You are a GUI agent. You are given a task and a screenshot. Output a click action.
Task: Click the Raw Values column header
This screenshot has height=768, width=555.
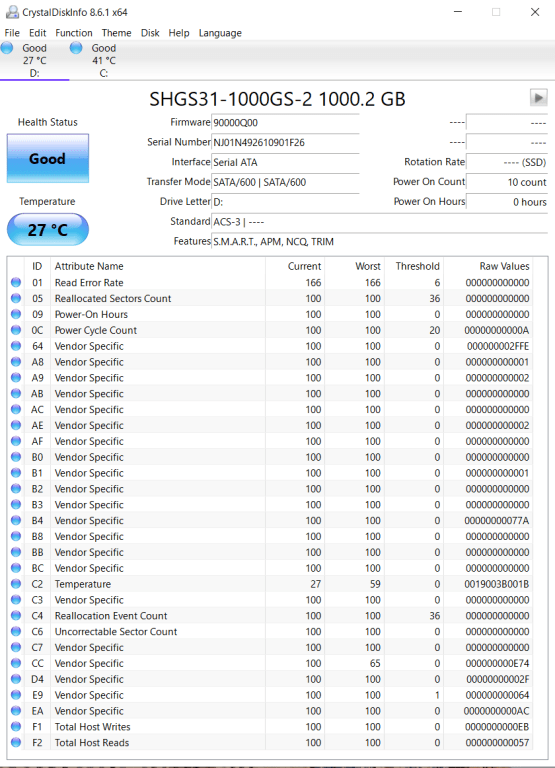pyautogui.click(x=488, y=266)
